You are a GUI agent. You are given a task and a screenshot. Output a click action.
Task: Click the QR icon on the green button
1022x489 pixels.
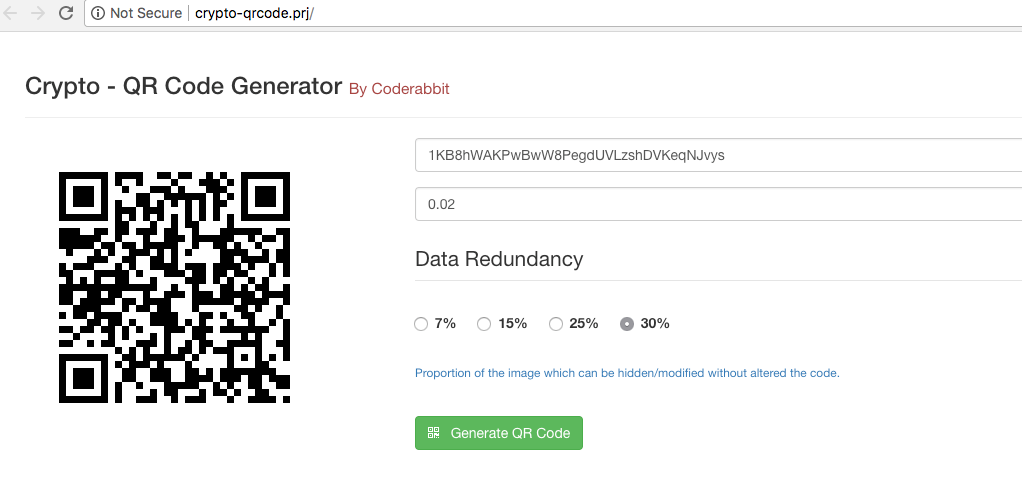point(433,433)
